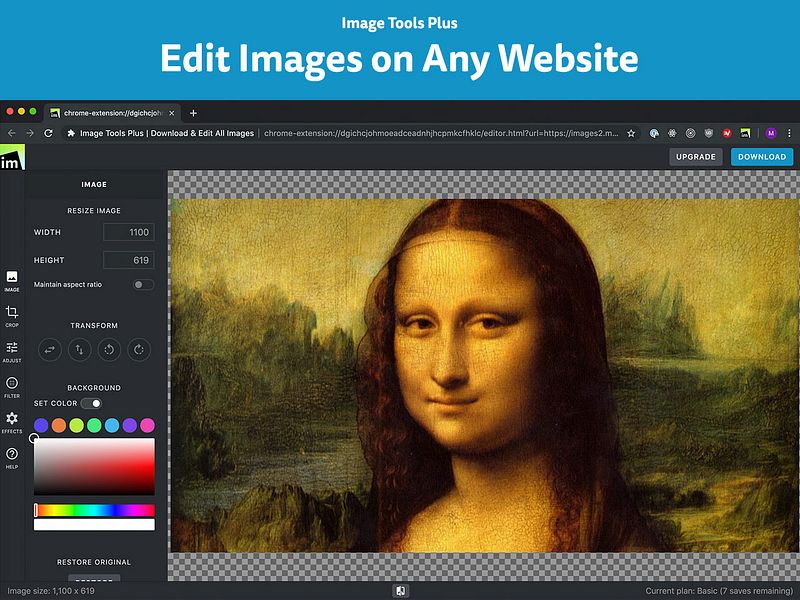The height and width of the screenshot is (600, 800).
Task: Click the red checkmark extension icon
Action: 727,133
